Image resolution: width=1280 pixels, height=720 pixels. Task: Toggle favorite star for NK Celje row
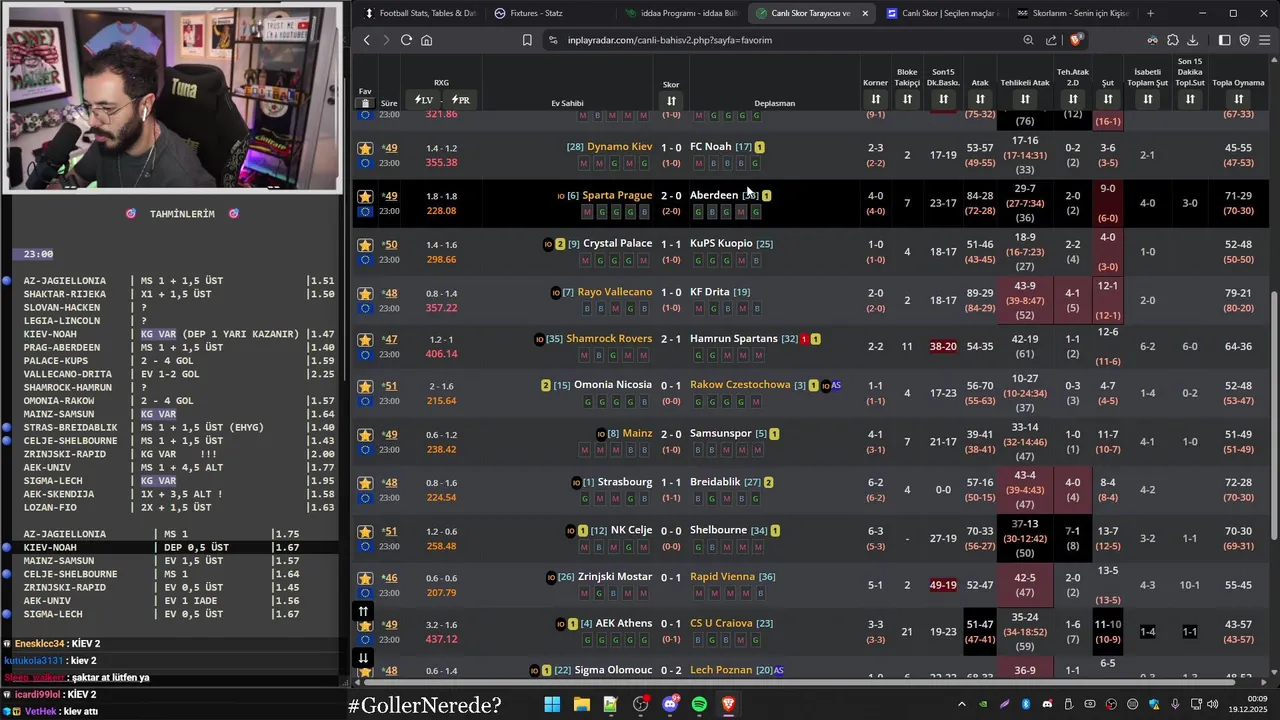pos(365,532)
